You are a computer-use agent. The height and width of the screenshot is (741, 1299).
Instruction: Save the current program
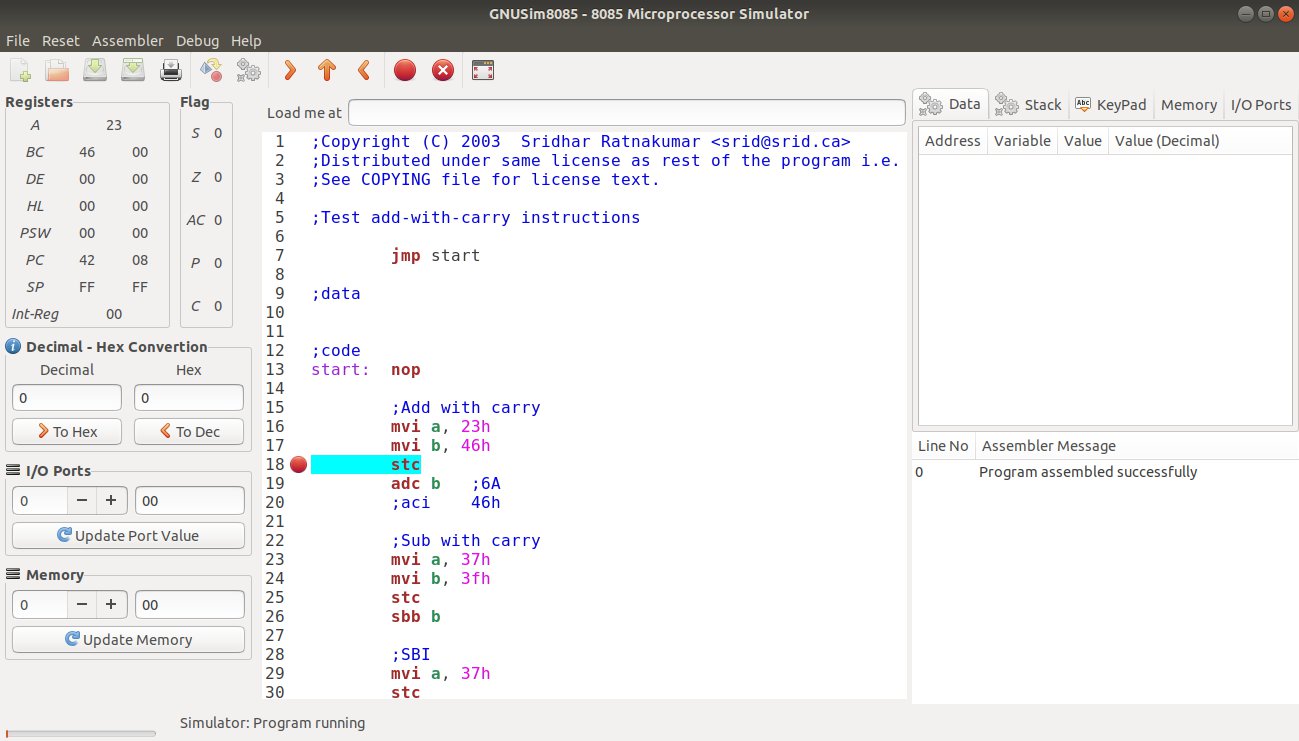pyautogui.click(x=94, y=69)
